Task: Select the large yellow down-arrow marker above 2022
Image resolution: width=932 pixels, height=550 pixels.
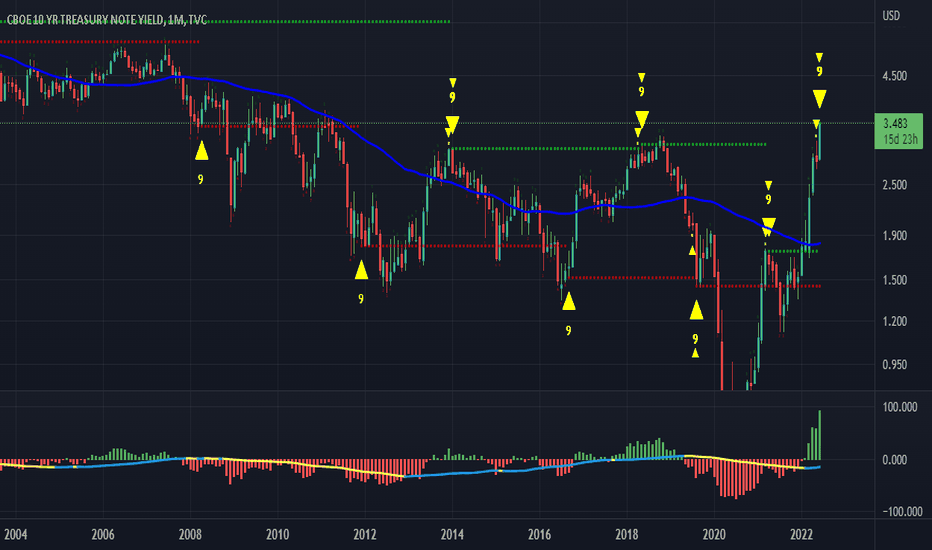Action: click(820, 99)
